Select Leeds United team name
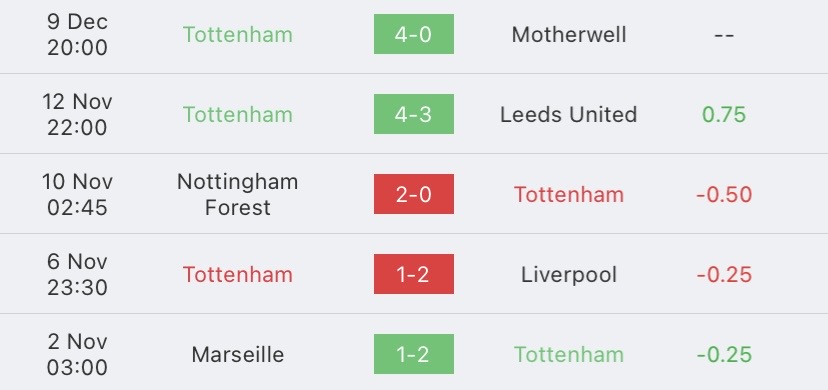828x390 pixels. click(569, 115)
